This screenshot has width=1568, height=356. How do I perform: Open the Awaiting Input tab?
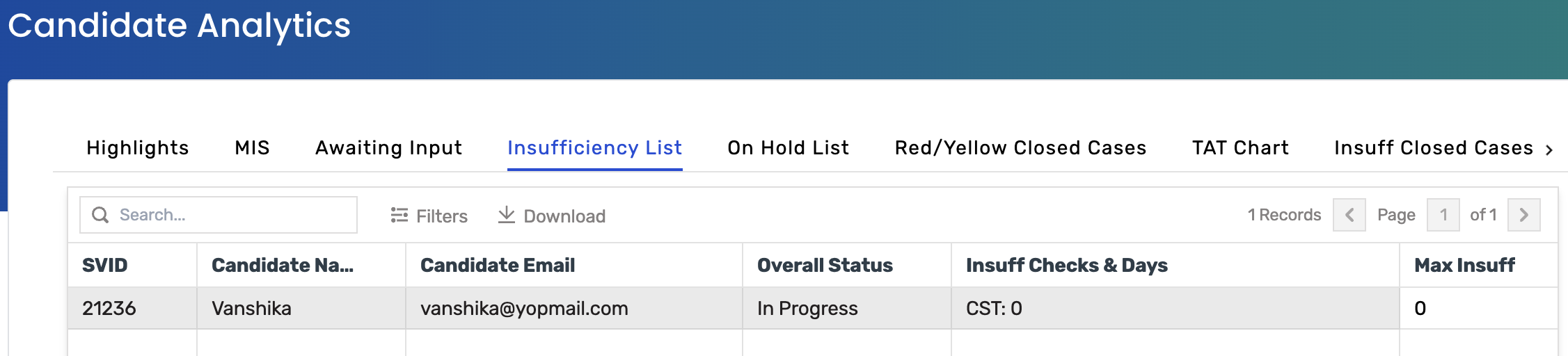coord(388,148)
